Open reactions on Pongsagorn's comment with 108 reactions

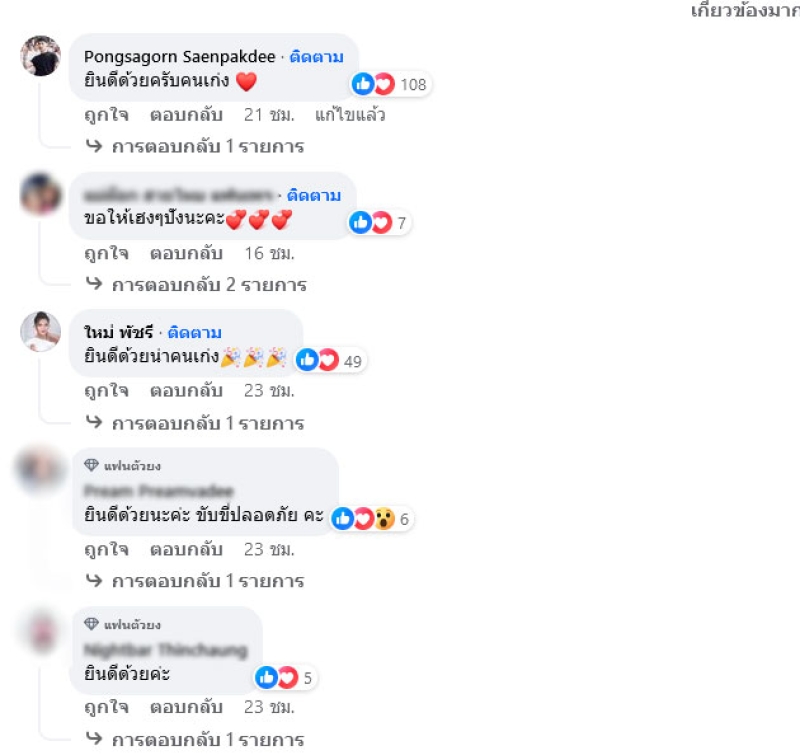pyautogui.click(x=390, y=84)
